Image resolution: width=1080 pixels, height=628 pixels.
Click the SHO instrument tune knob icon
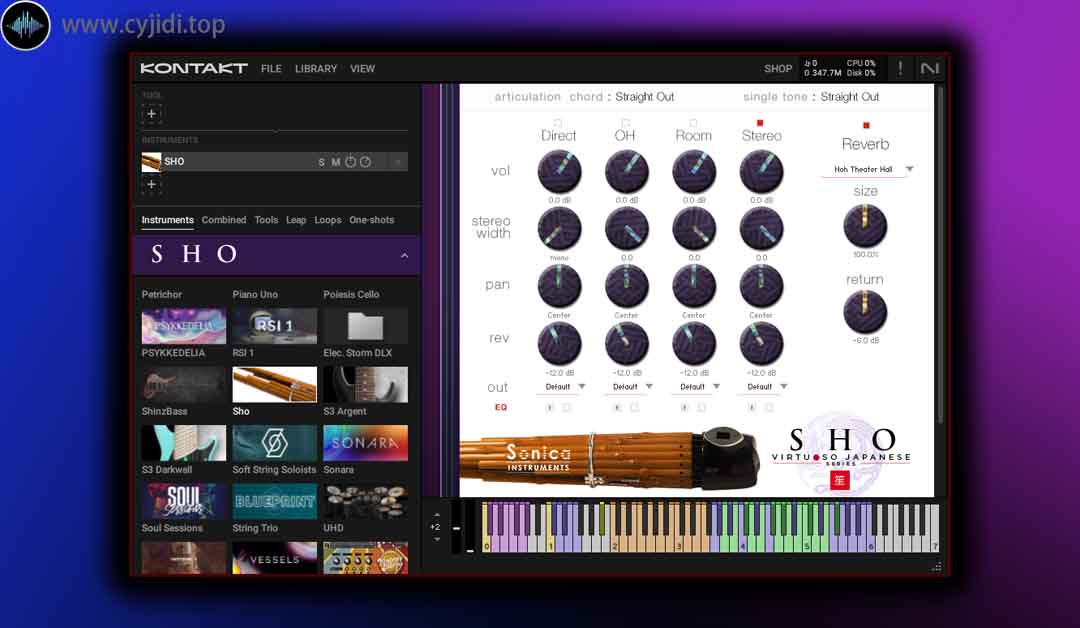click(x=351, y=162)
